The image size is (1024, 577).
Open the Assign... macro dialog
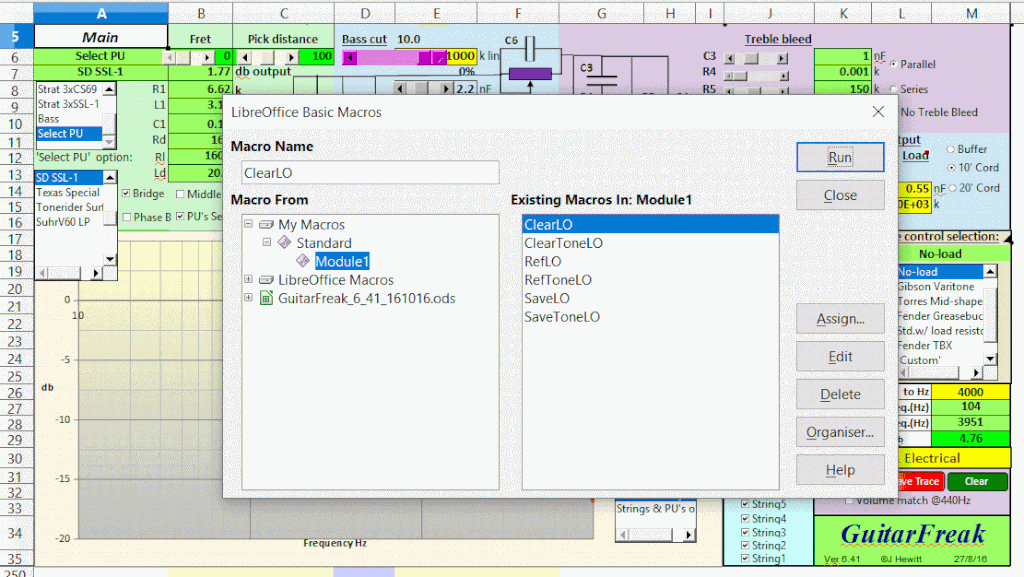pyautogui.click(x=840, y=319)
